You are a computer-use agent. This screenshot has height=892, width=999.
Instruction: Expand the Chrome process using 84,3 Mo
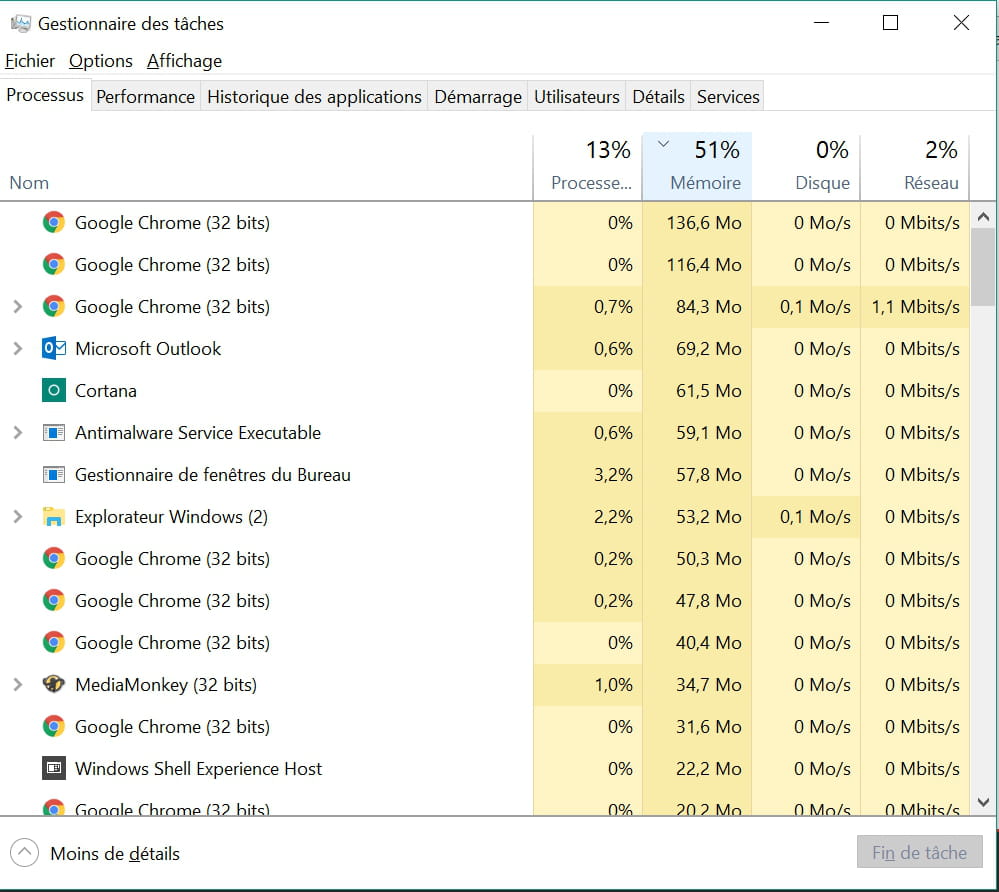(18, 306)
